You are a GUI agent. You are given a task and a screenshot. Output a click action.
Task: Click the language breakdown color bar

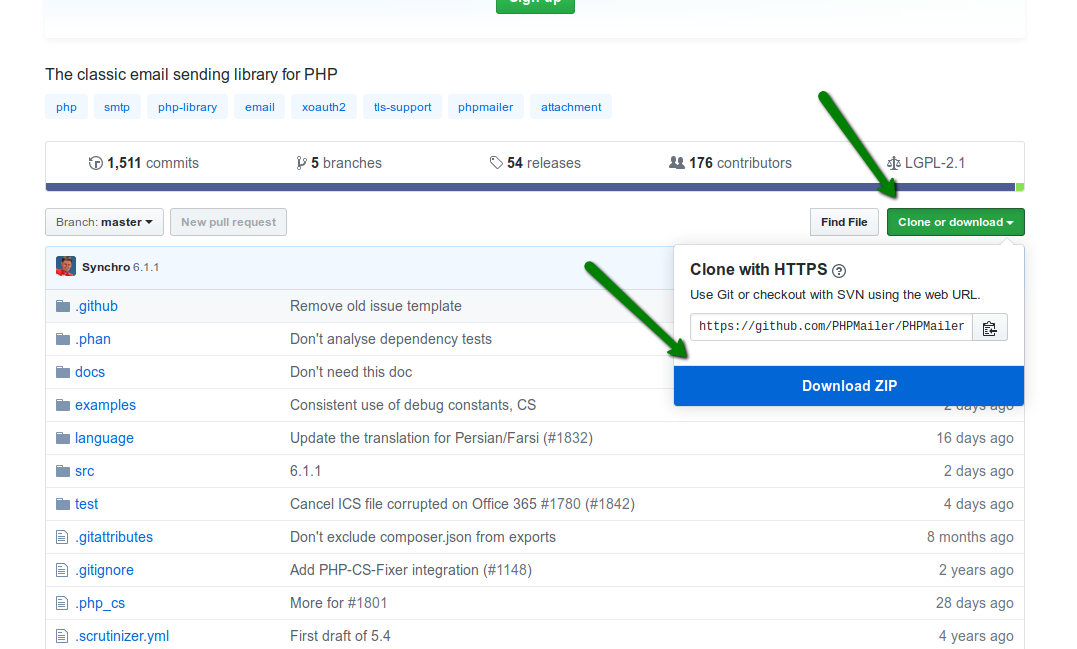click(535, 187)
